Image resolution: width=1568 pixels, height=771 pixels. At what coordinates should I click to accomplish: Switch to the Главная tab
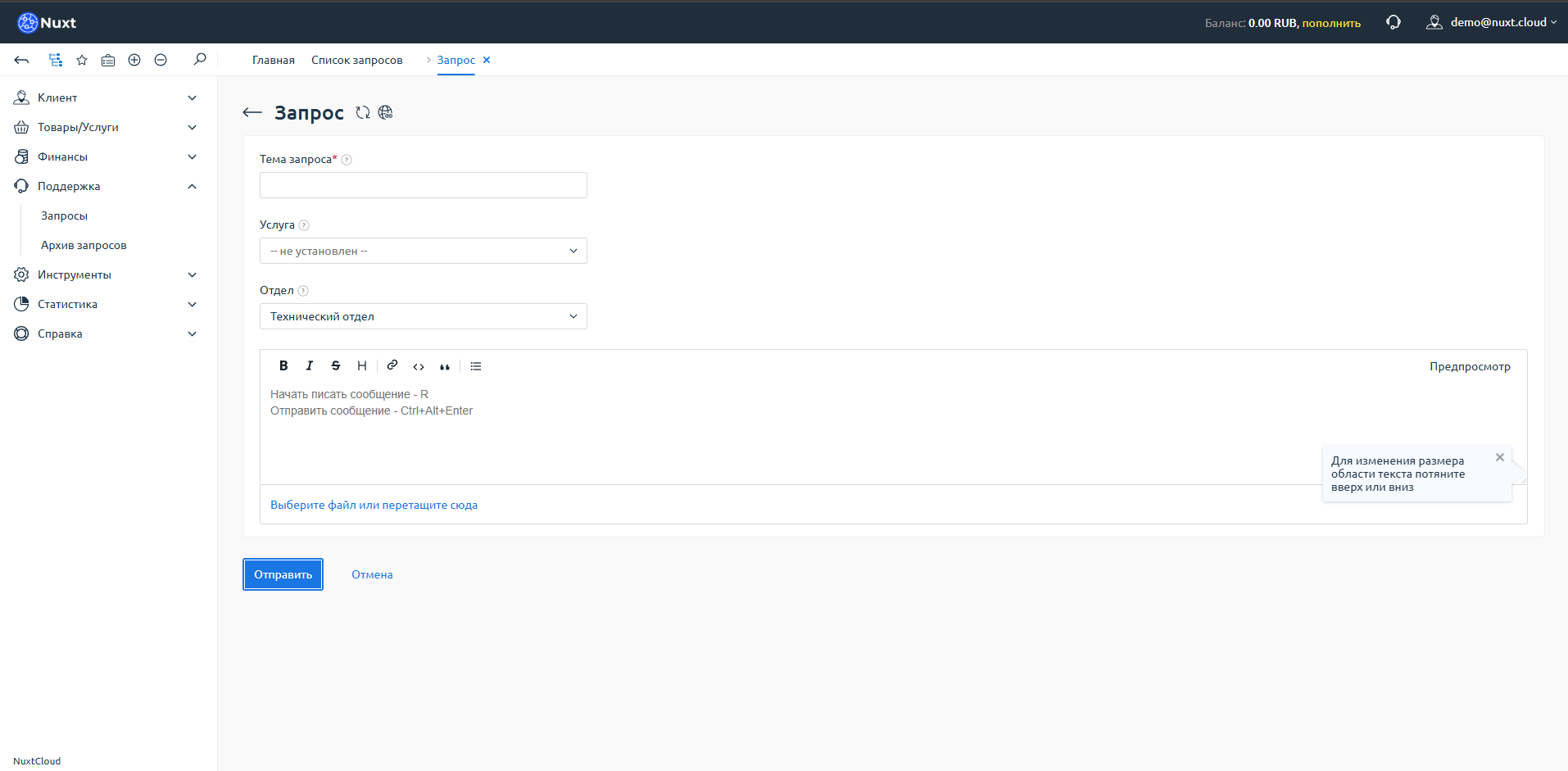pos(273,60)
